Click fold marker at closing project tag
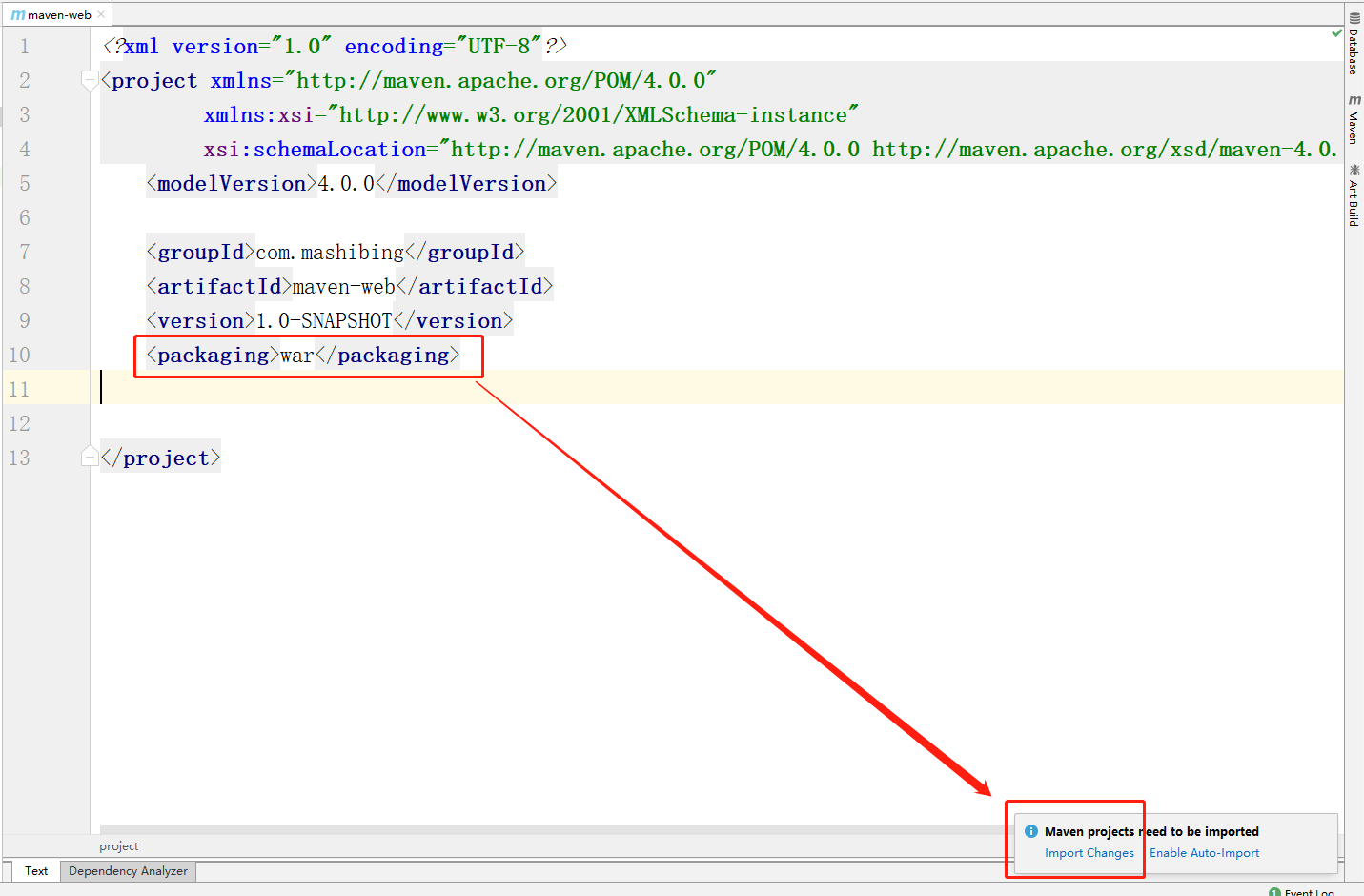1364x896 pixels. click(x=90, y=458)
